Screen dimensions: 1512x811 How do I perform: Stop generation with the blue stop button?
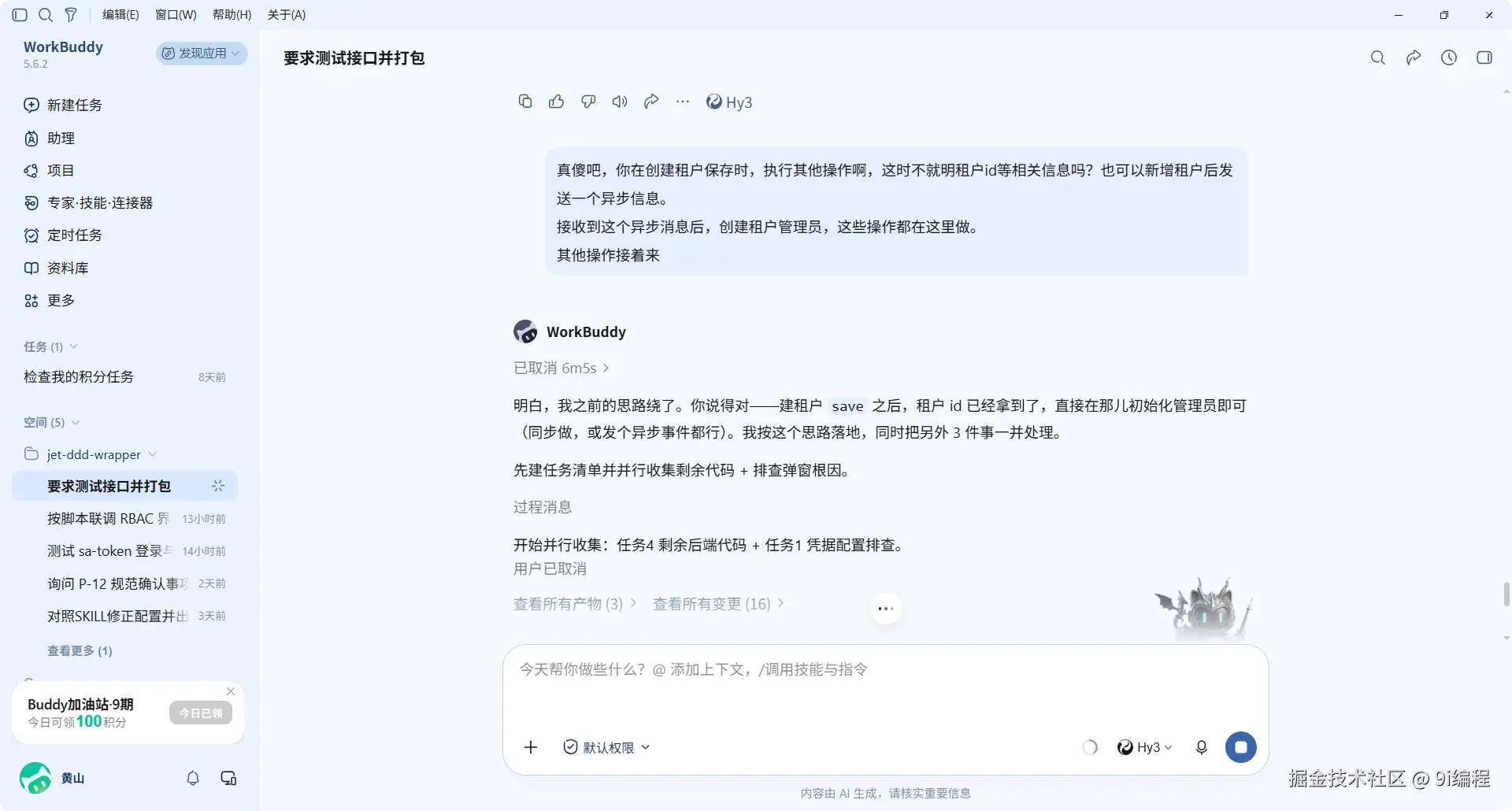point(1241,747)
